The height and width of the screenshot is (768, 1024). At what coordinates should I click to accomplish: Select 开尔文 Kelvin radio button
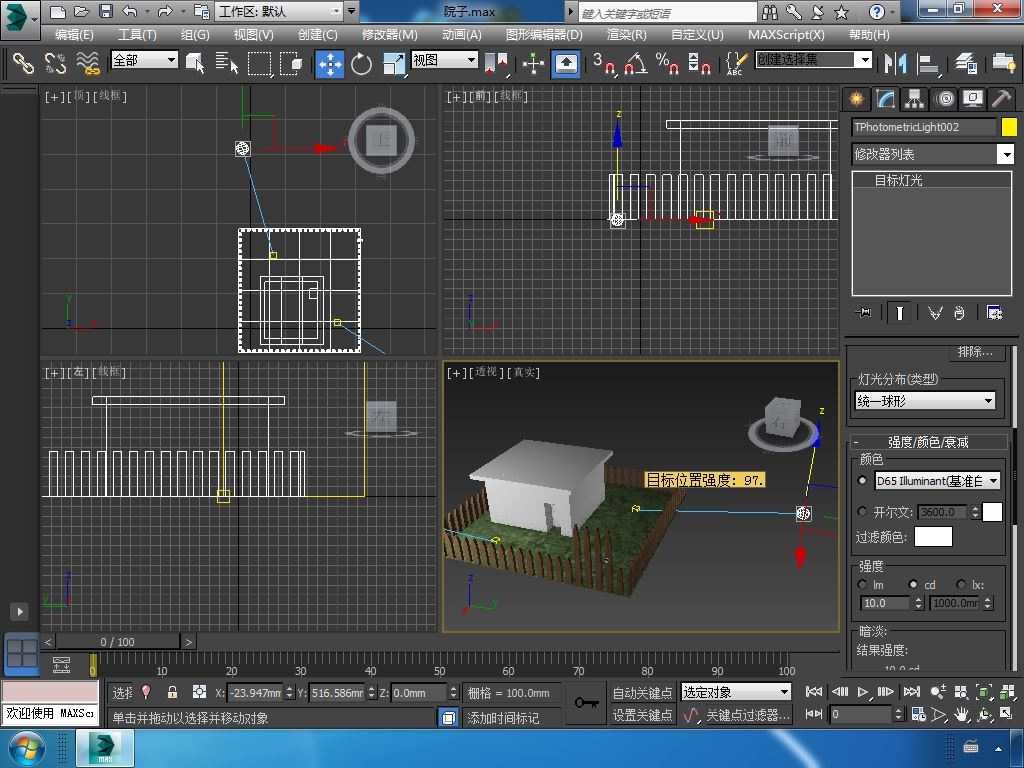point(862,511)
